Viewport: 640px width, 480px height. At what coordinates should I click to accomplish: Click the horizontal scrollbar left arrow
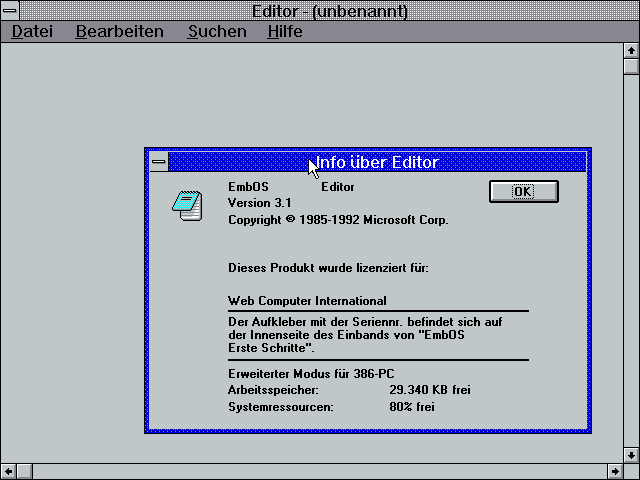pyautogui.click(x=9, y=471)
